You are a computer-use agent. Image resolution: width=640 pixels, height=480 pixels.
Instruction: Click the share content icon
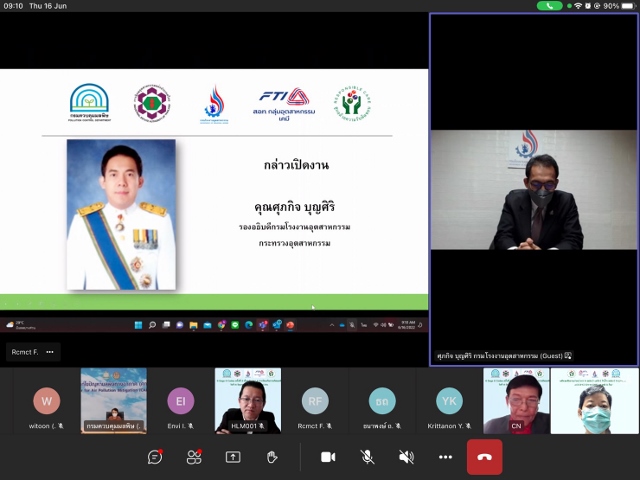coord(233,457)
